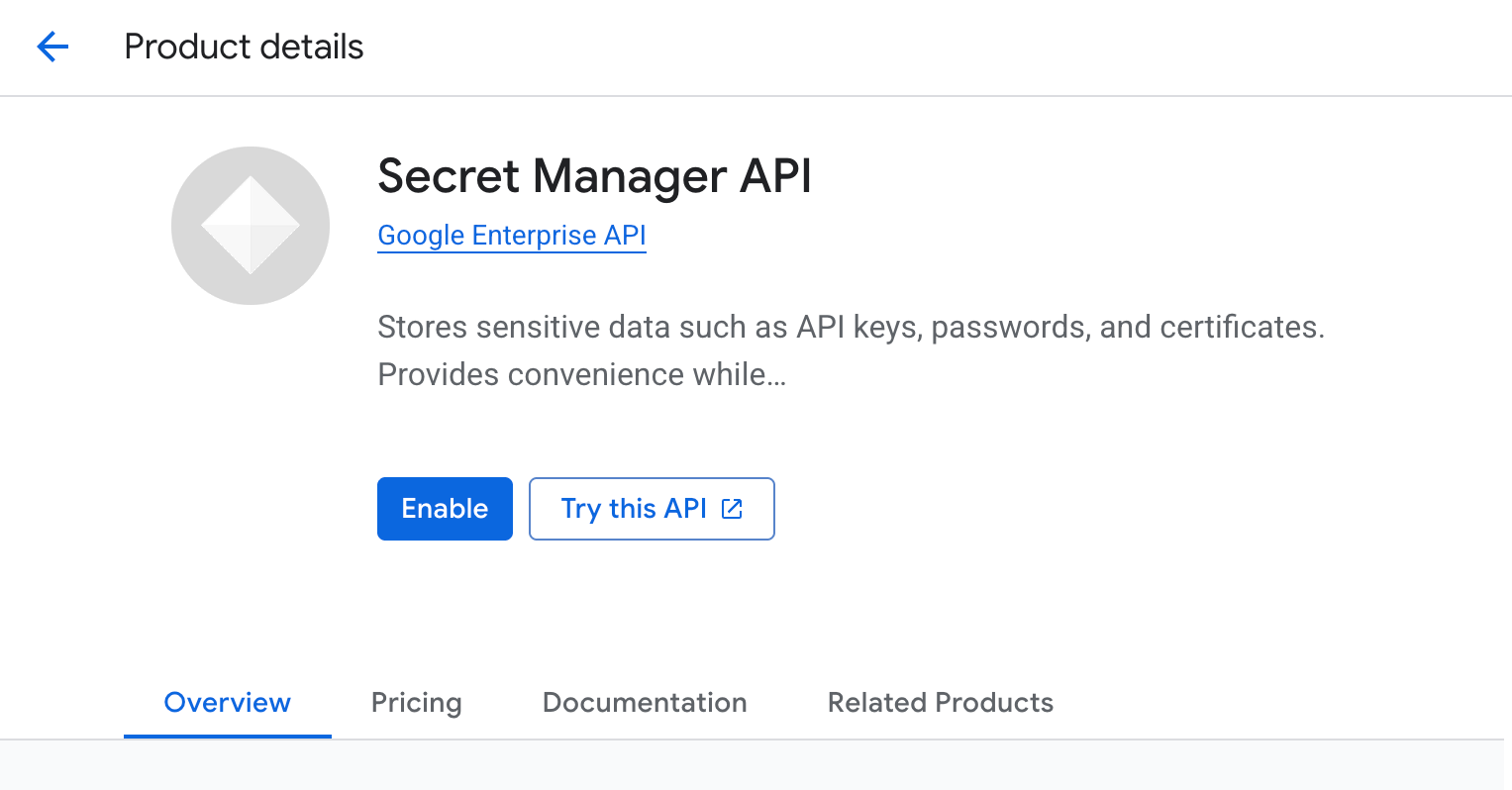
Task: Switch to the Pricing tab
Action: (416, 702)
